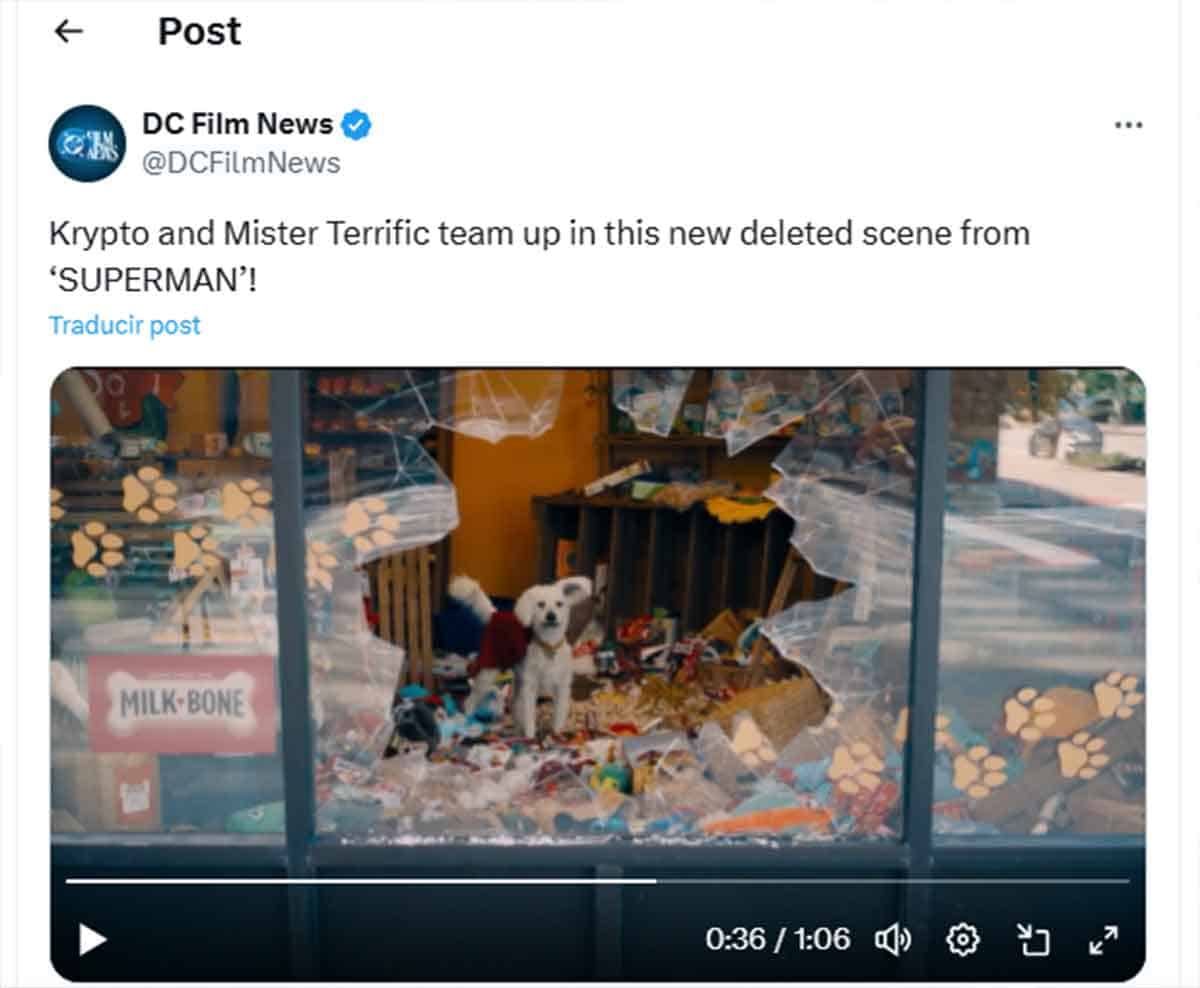Image resolution: width=1200 pixels, height=988 pixels.
Task: Click the played portion of the video progress bar
Action: tap(361, 881)
